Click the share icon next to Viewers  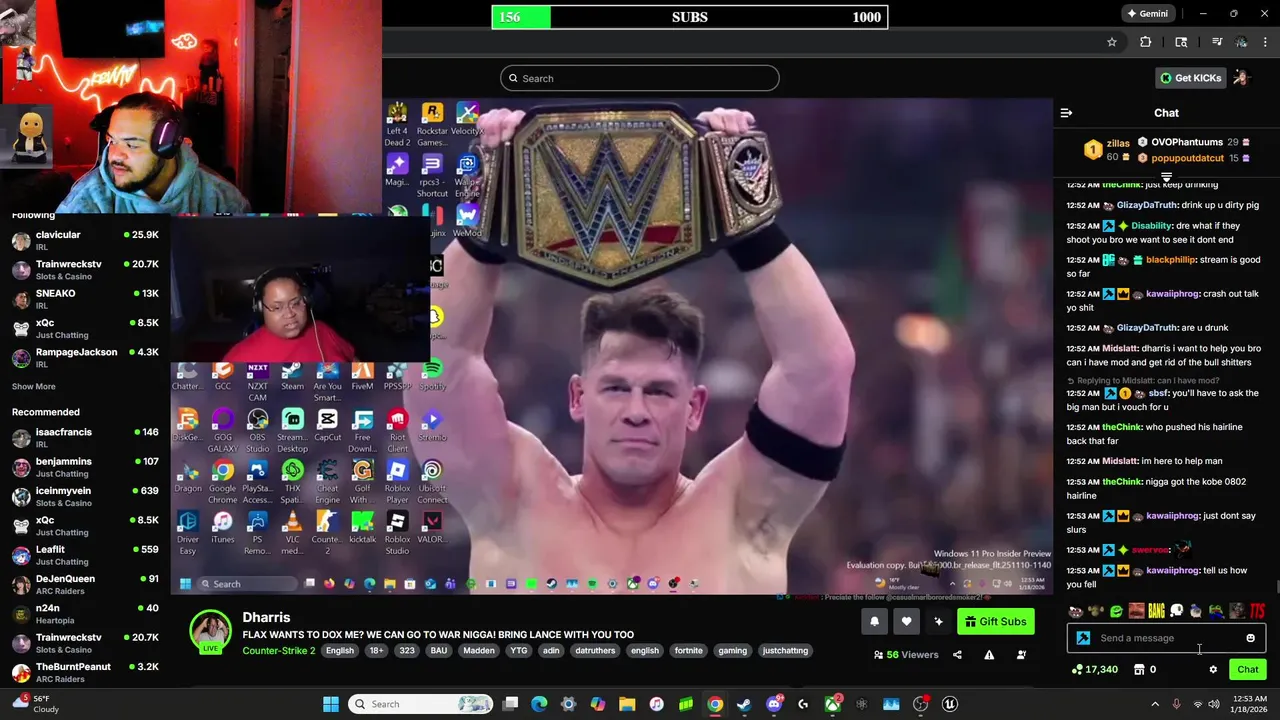coord(957,655)
